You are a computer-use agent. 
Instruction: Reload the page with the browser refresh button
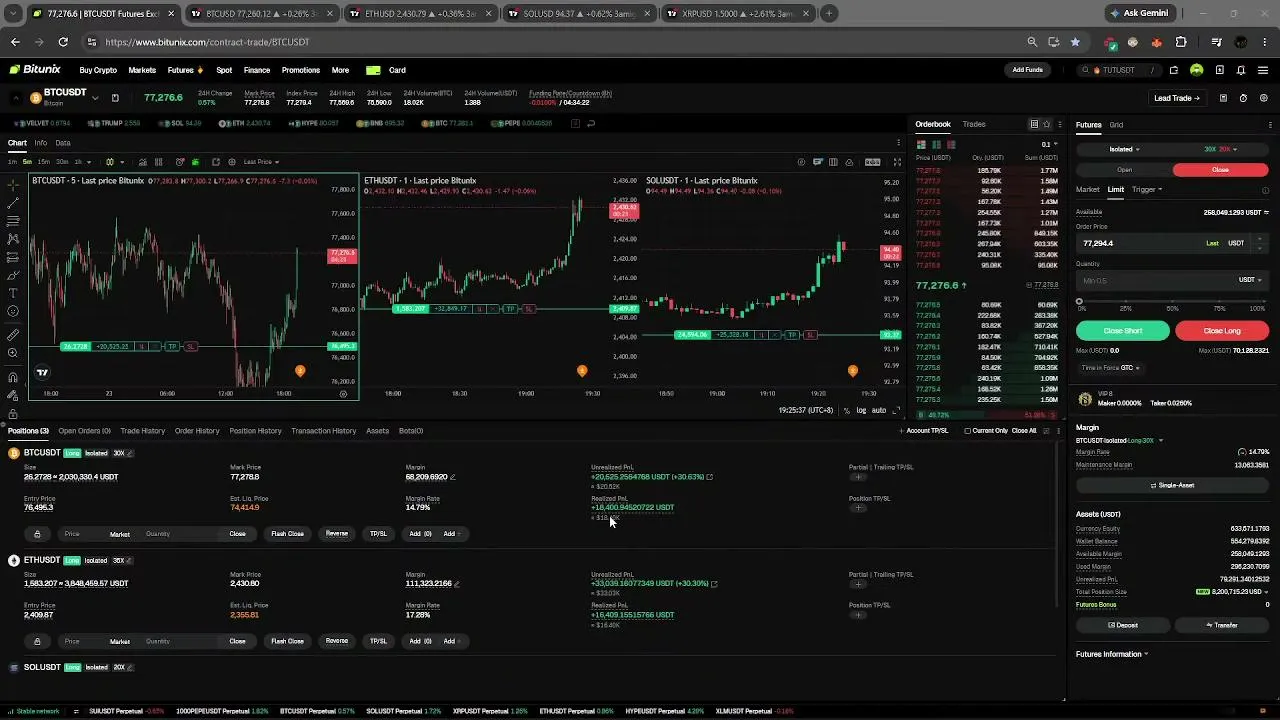point(63,42)
